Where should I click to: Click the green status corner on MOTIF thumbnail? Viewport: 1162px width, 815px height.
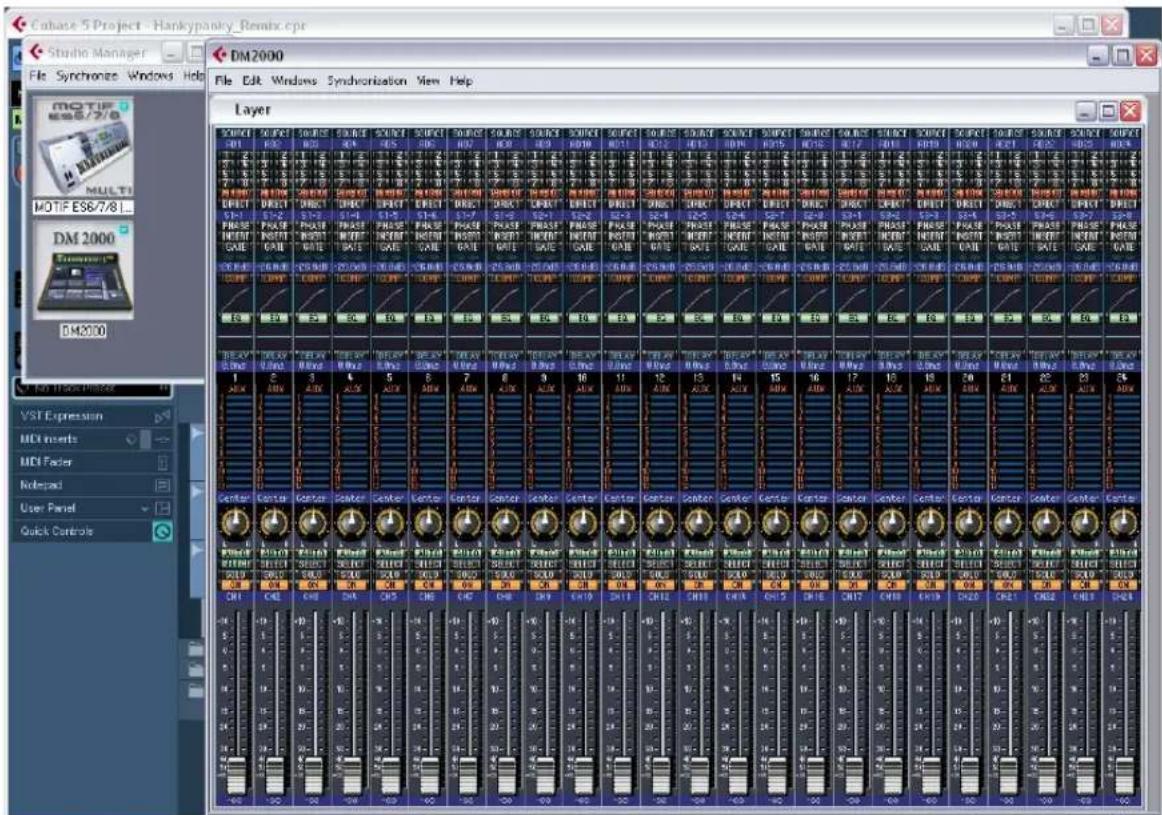tap(124, 107)
